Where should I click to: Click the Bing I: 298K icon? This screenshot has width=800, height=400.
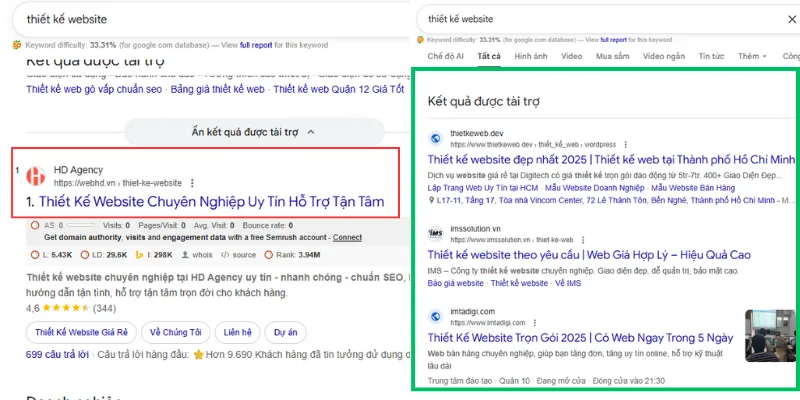(x=139, y=255)
